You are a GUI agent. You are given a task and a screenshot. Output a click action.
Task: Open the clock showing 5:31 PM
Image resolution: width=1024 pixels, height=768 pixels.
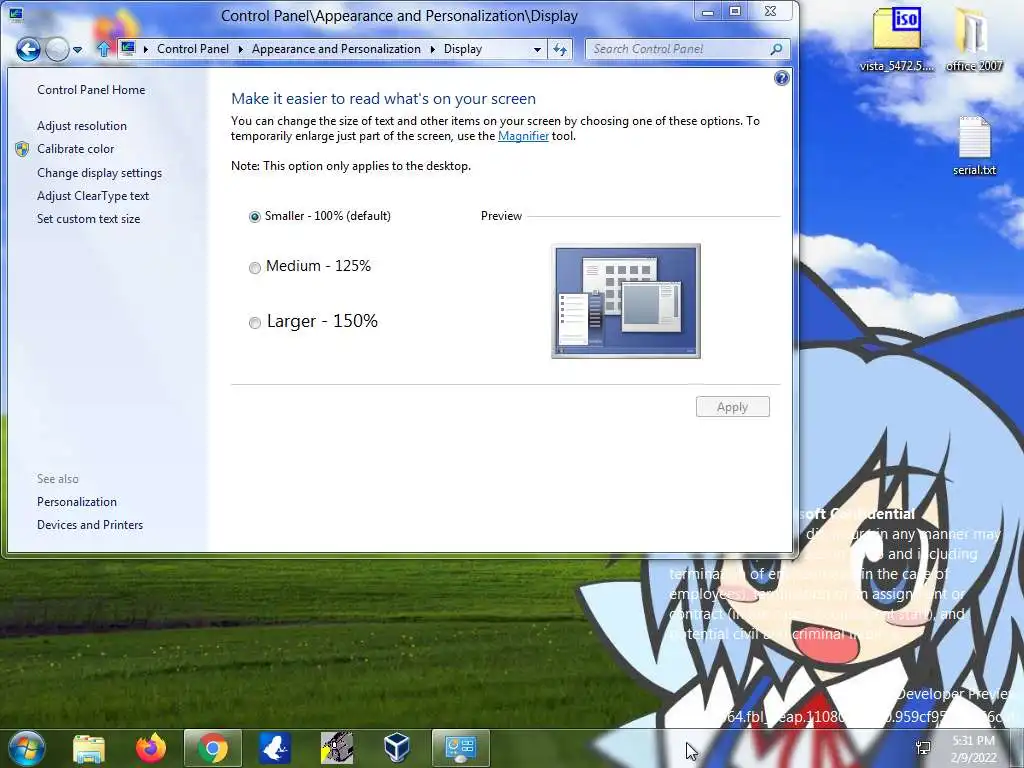(973, 749)
